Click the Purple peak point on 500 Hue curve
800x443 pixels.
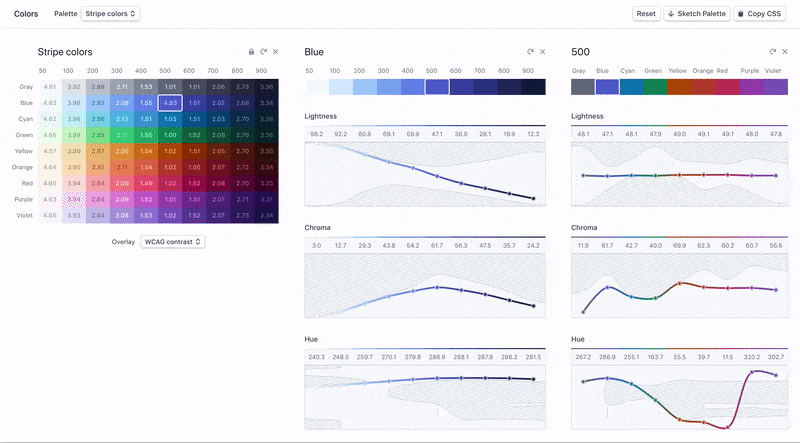[x=752, y=372]
